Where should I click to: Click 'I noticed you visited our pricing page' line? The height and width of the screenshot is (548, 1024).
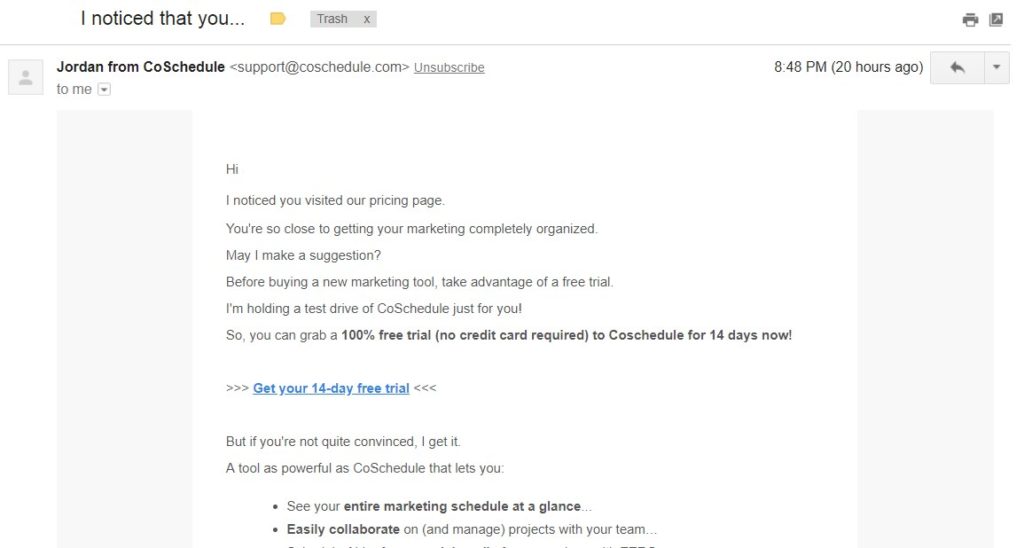(335, 201)
